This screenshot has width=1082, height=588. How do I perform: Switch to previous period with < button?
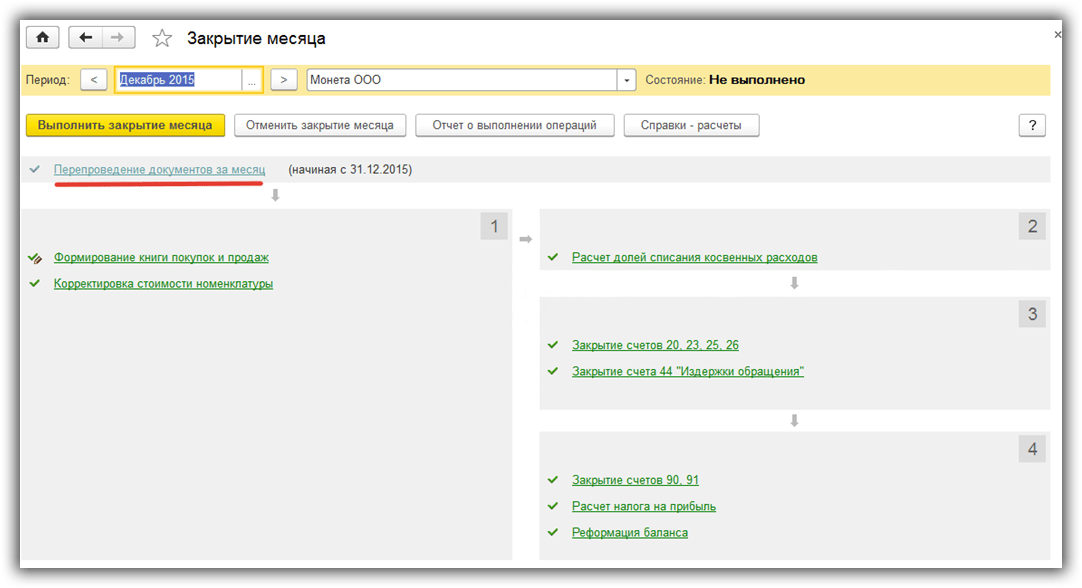click(93, 80)
